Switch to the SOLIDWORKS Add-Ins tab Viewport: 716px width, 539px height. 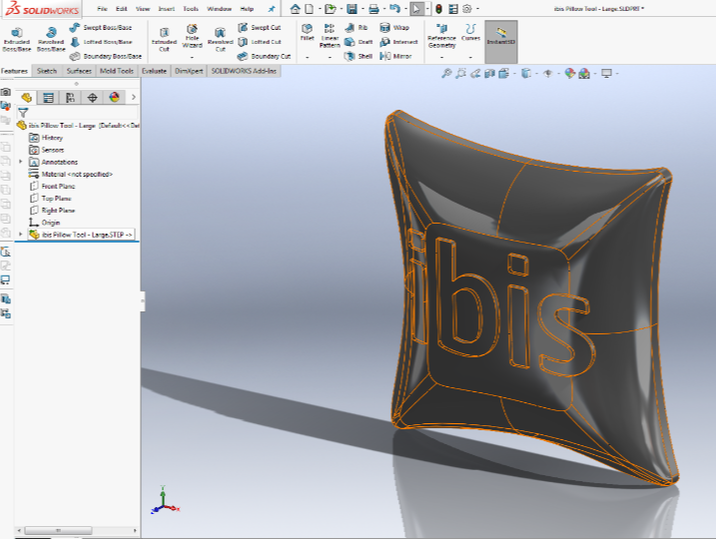pos(244,71)
